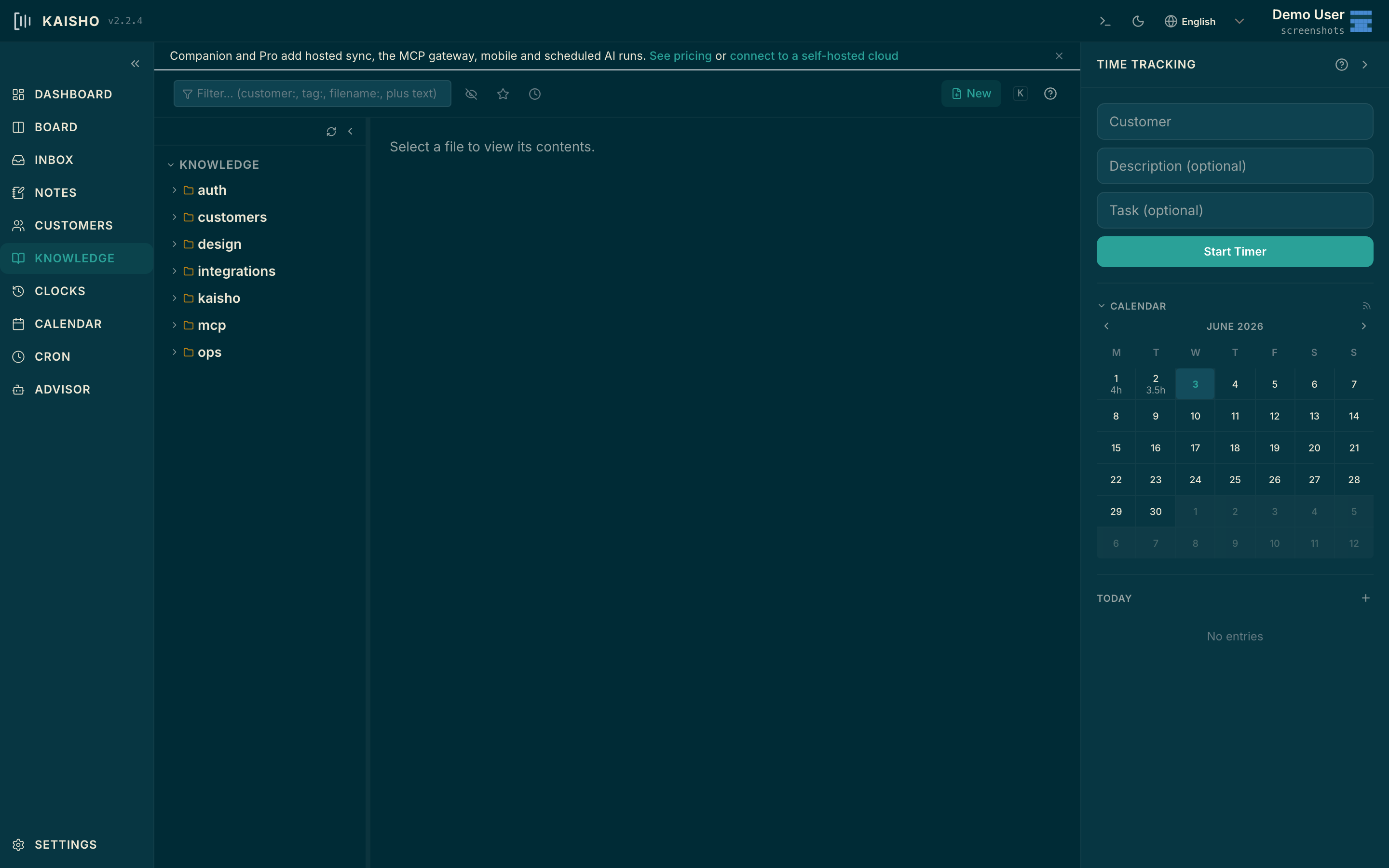Click the K keyboard shortcut badge
The height and width of the screenshot is (868, 1389).
pos(1020,93)
